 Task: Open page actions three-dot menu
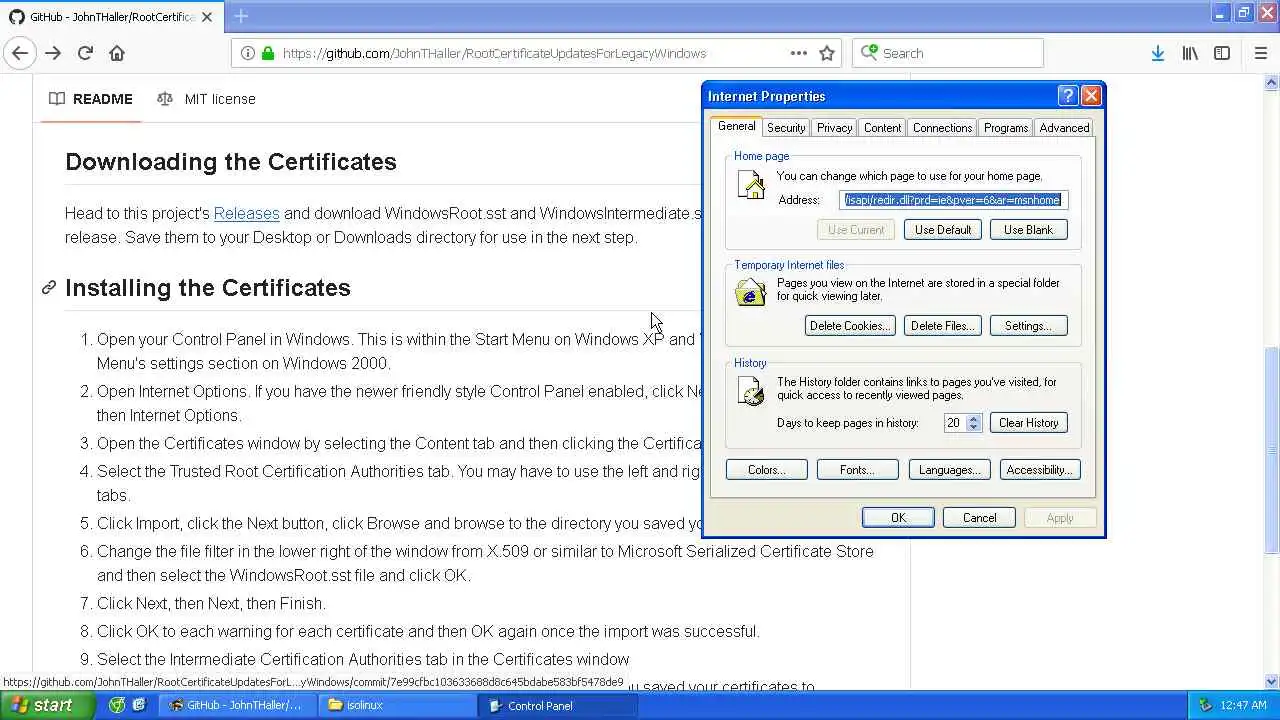pyautogui.click(x=798, y=53)
